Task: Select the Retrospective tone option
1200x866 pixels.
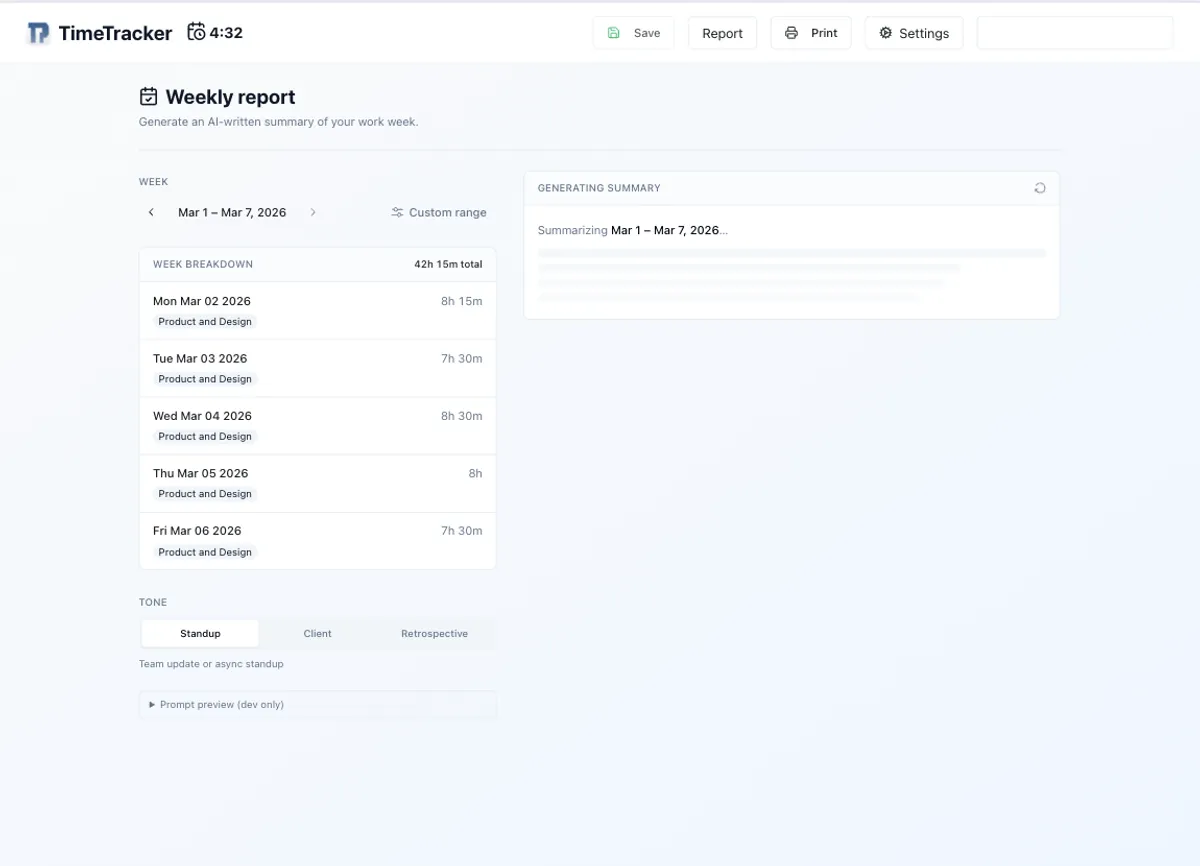Action: pyautogui.click(x=434, y=633)
